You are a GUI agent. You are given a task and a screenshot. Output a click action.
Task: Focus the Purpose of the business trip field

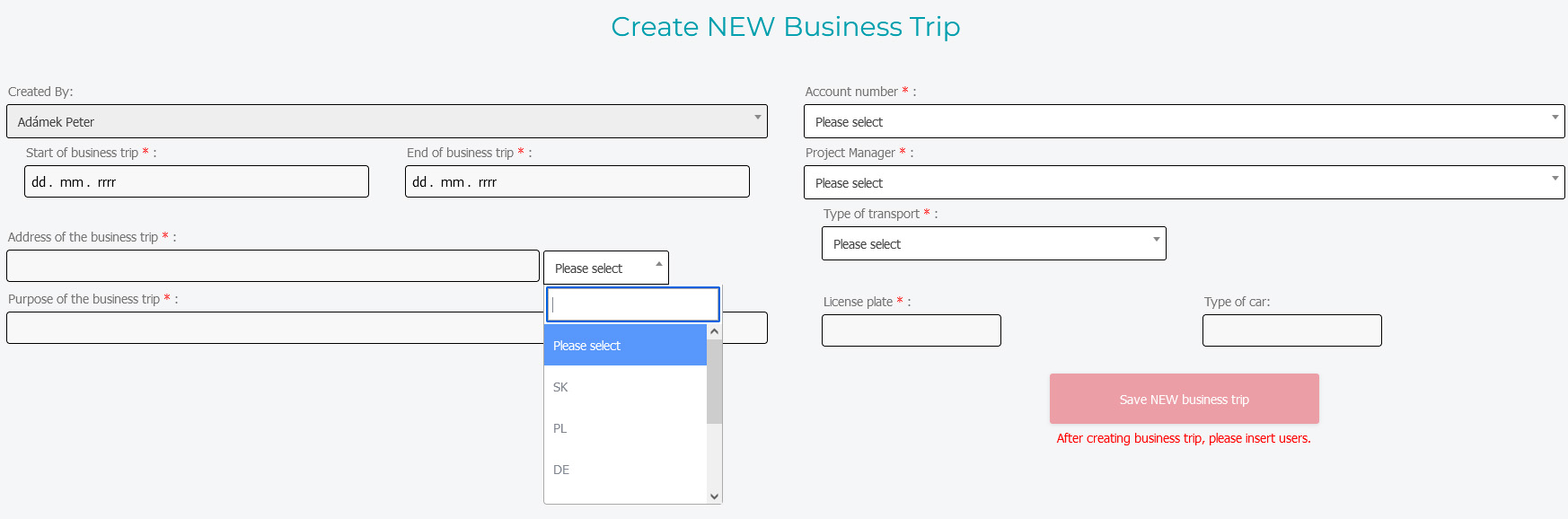[x=272, y=328]
